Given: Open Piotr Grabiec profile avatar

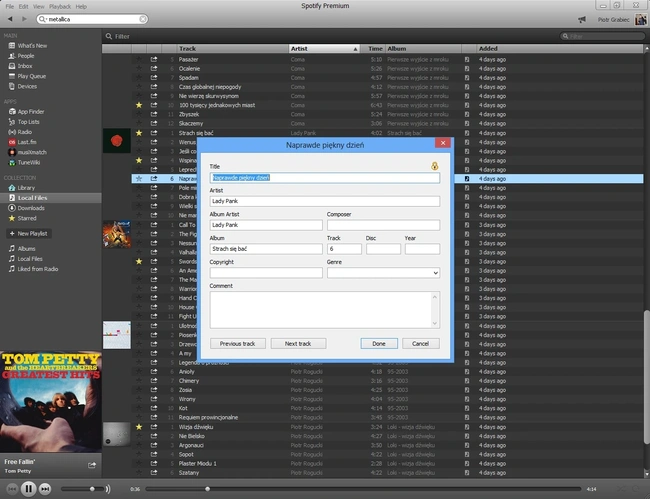Looking at the screenshot, I should click(x=640, y=19).
